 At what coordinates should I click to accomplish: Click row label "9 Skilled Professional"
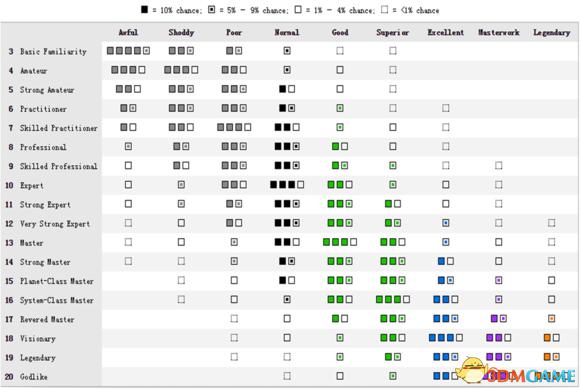tap(53, 166)
